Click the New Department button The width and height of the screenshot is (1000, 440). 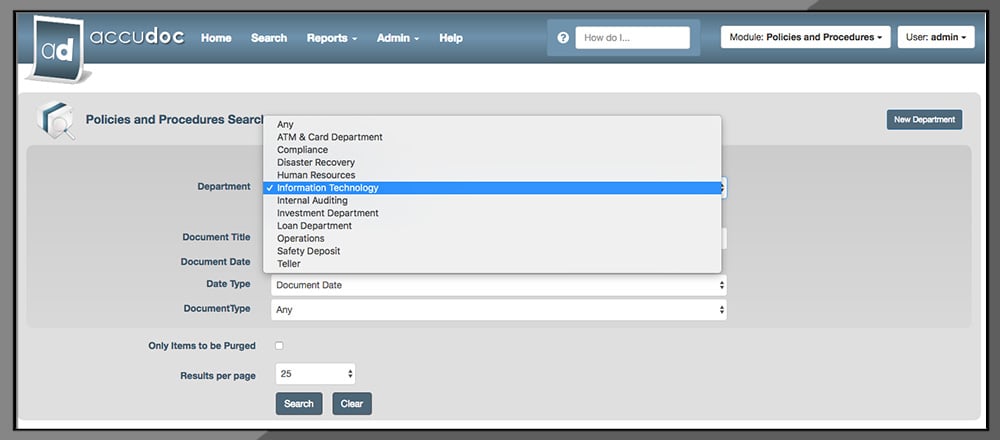tap(924, 120)
